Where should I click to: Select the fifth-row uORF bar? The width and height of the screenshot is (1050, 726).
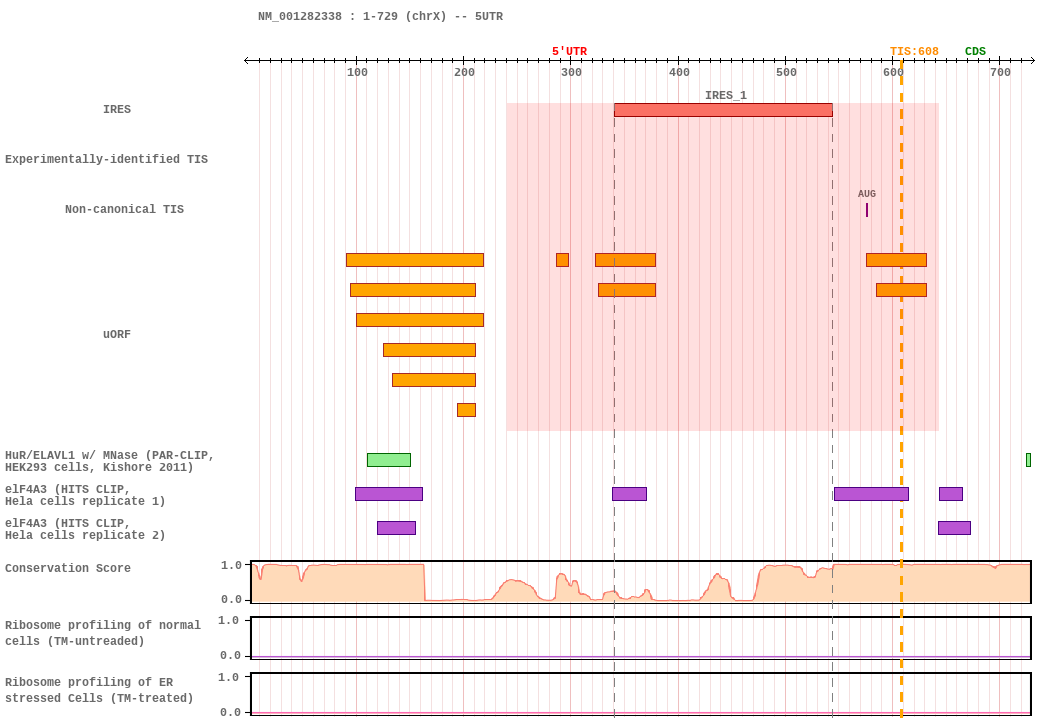(x=434, y=380)
